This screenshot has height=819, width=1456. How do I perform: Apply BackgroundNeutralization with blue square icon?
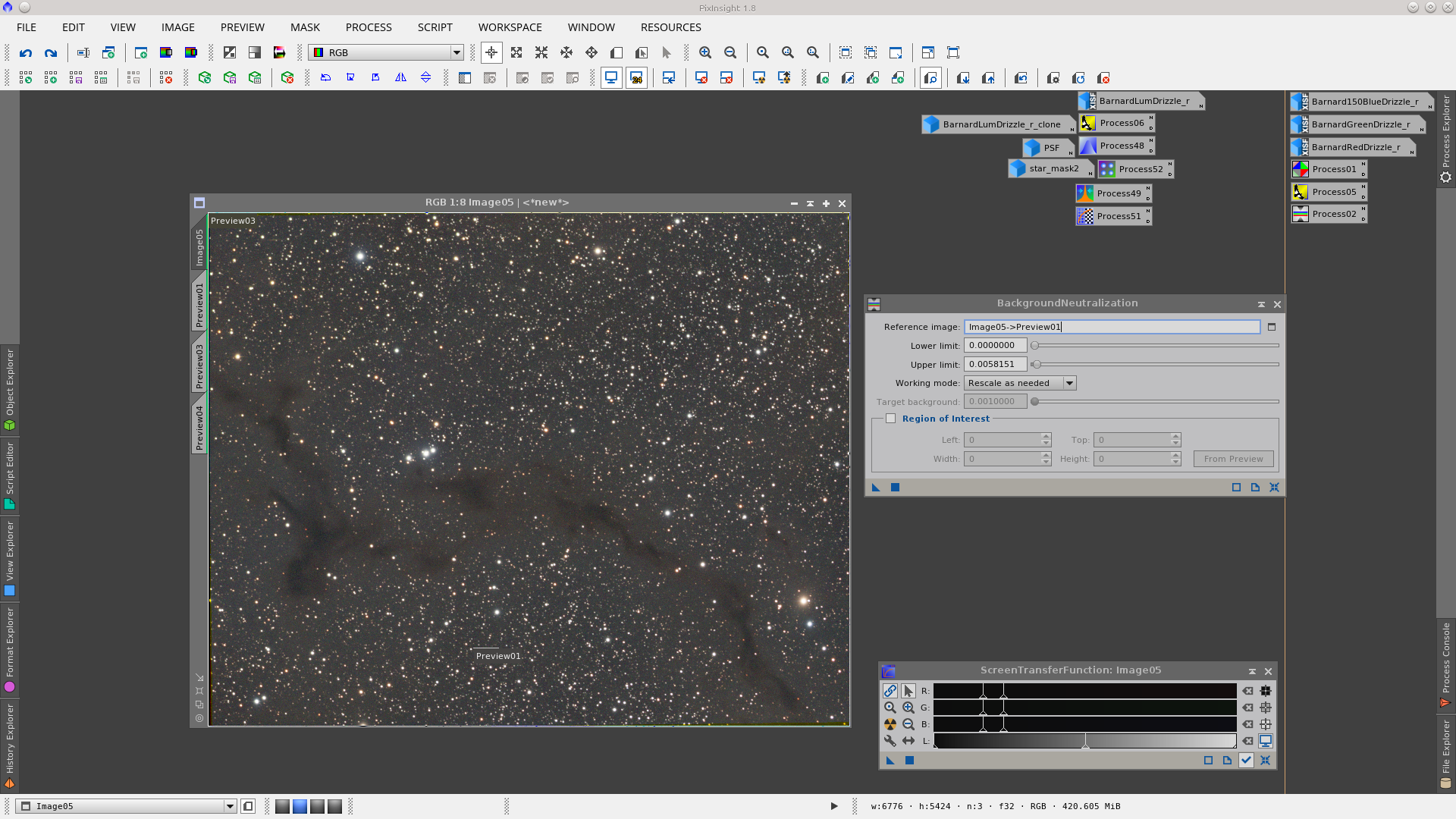(895, 488)
